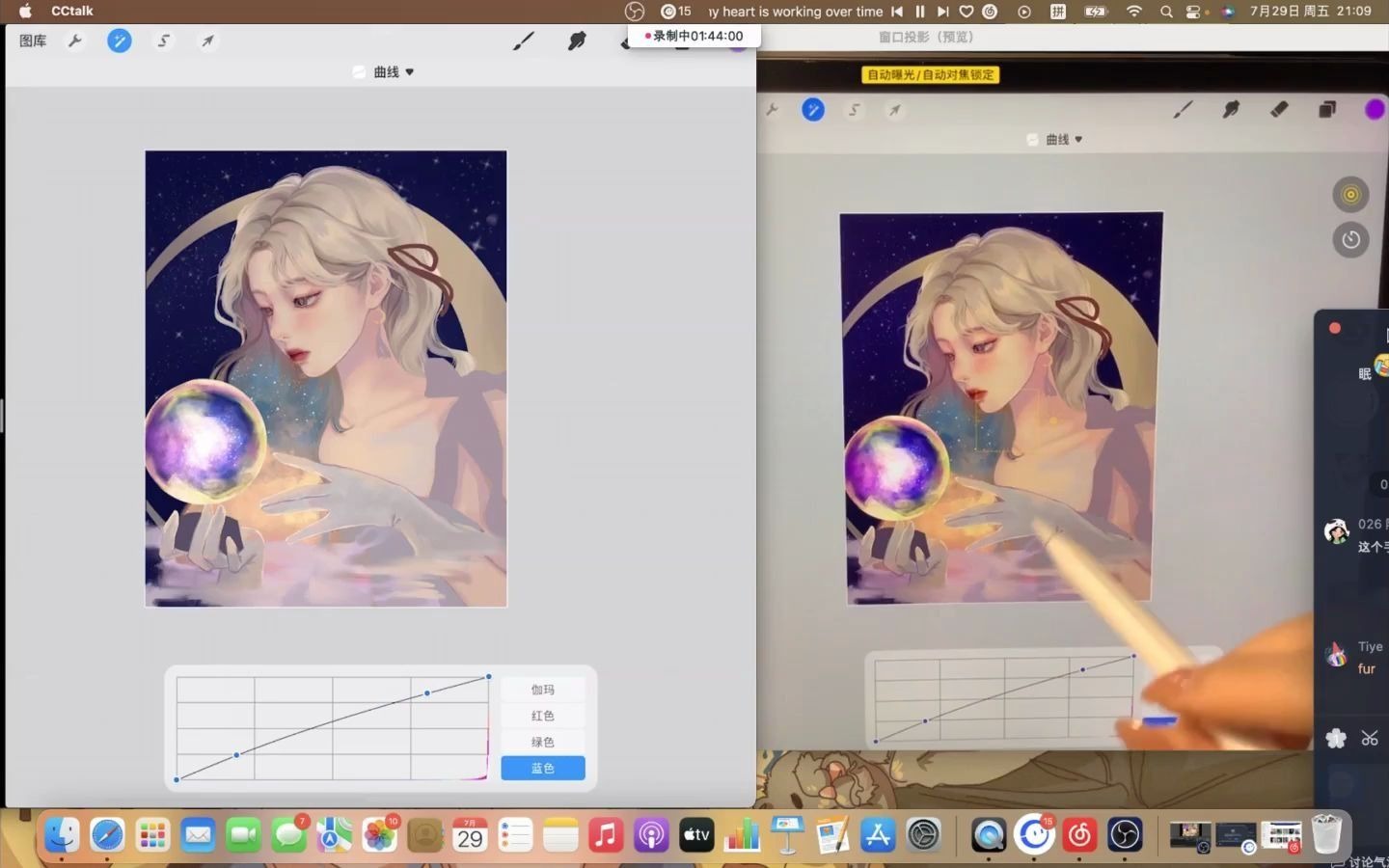Select the Transform arrow tool in left window

click(x=207, y=41)
